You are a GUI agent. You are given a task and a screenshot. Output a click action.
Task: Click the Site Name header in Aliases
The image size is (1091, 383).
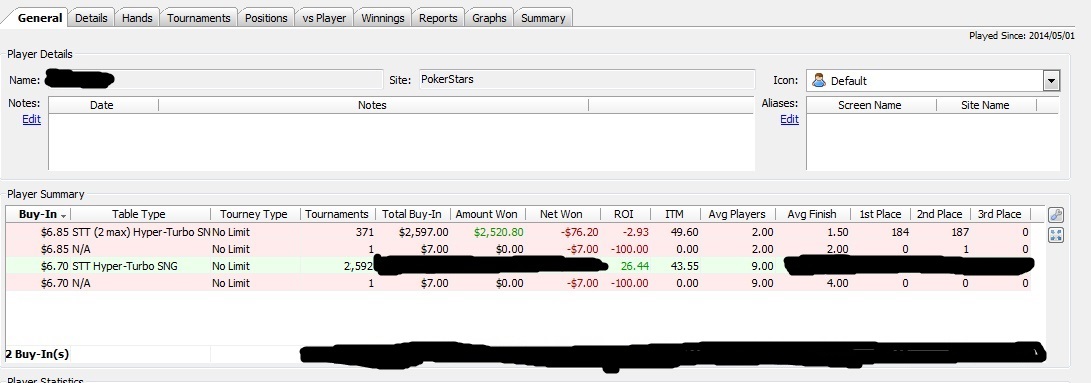coord(985,105)
